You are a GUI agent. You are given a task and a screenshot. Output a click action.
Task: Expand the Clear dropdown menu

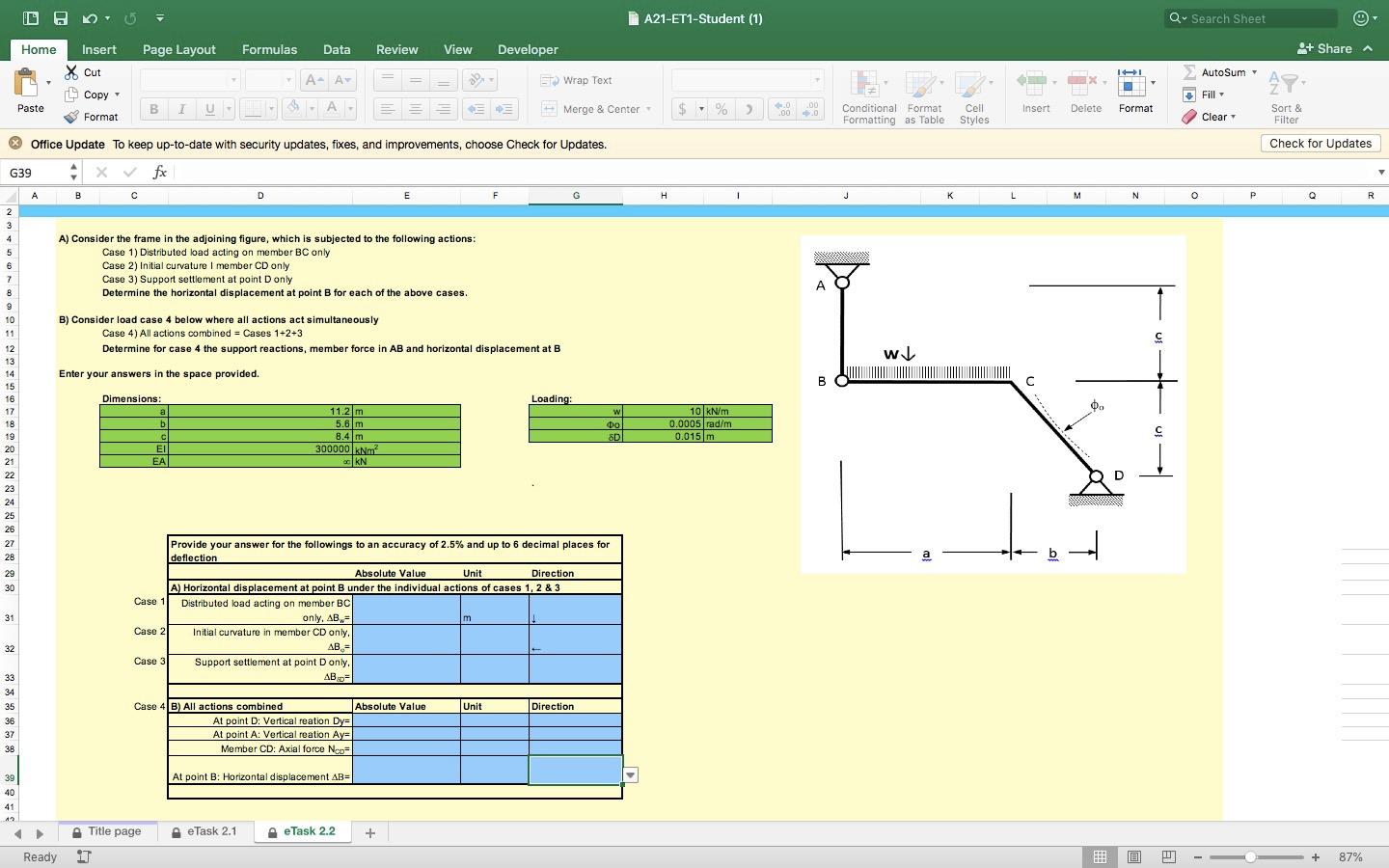[1233, 117]
